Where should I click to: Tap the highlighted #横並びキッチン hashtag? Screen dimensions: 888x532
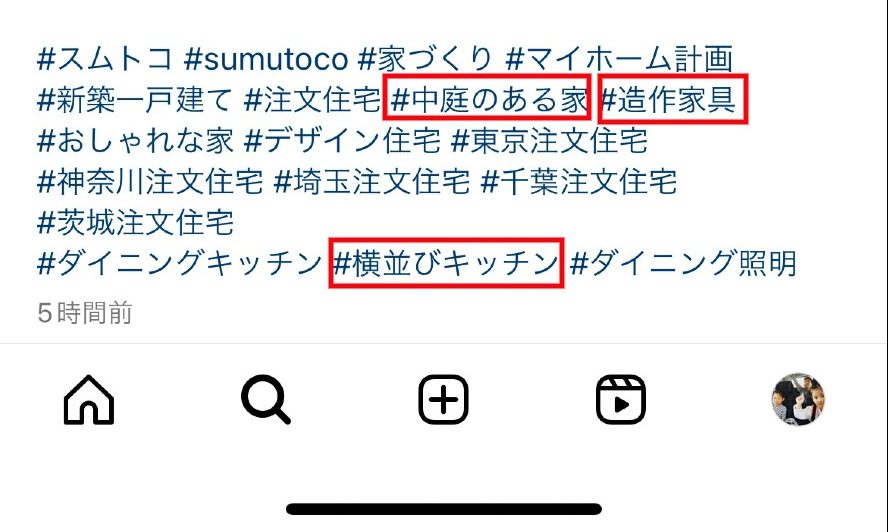(x=446, y=263)
